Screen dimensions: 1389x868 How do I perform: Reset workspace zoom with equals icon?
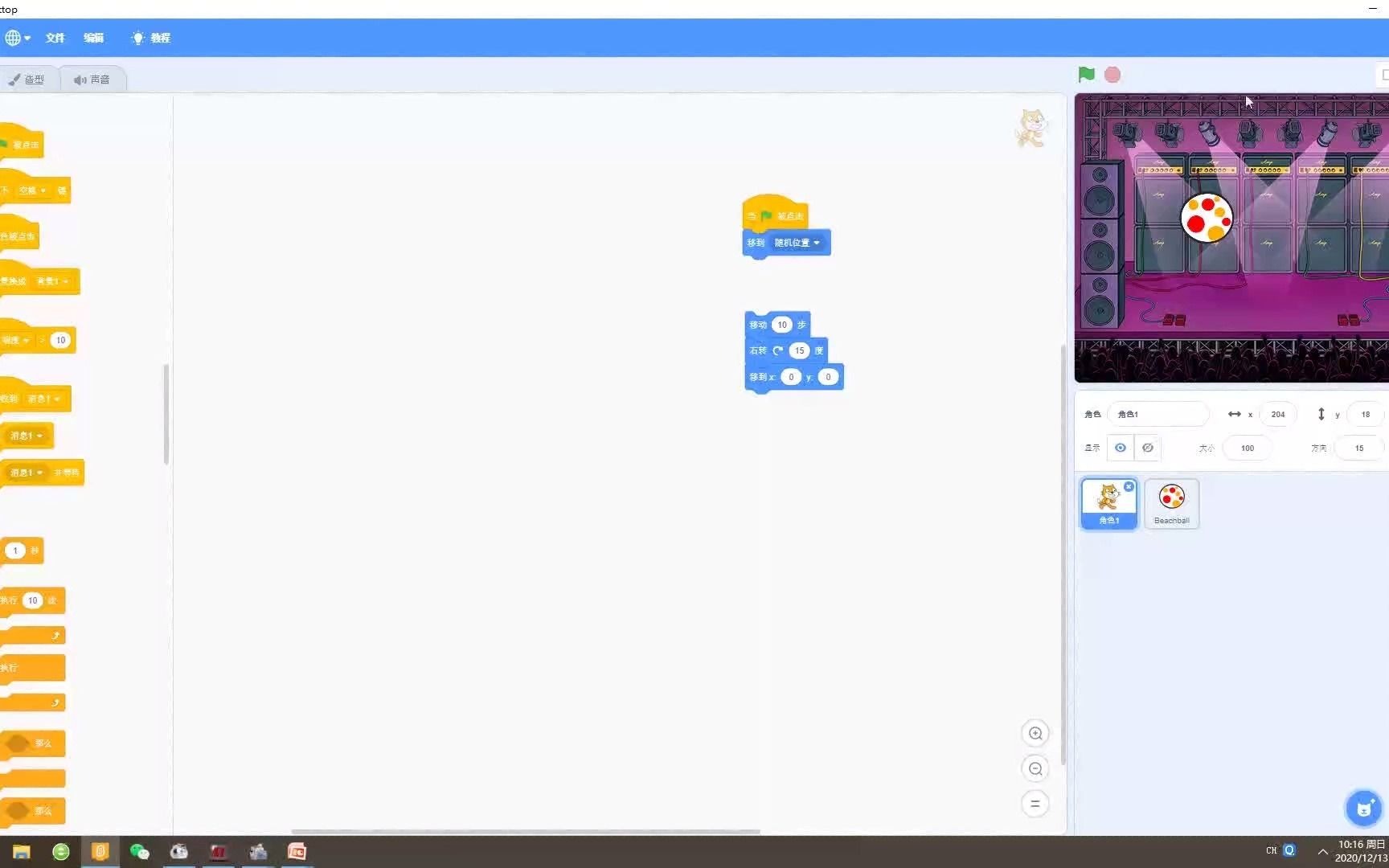(x=1035, y=804)
